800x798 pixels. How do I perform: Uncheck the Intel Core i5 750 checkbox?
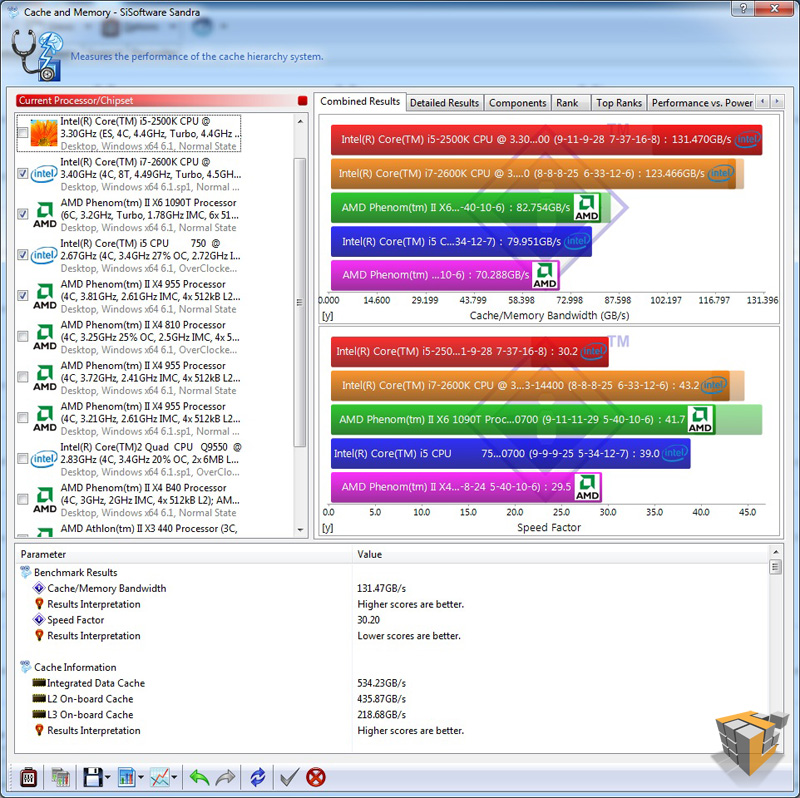22,255
